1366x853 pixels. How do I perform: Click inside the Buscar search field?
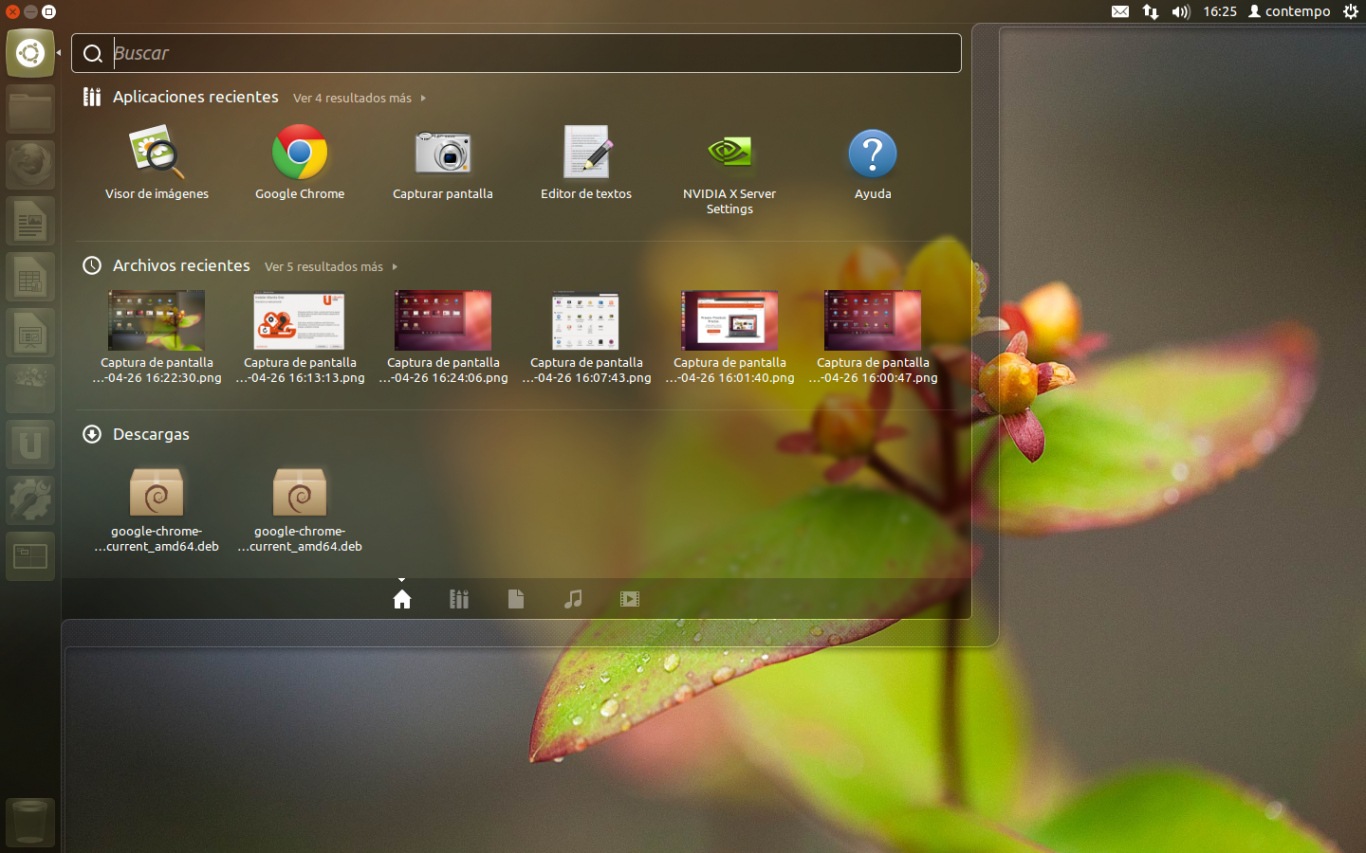(400, 53)
